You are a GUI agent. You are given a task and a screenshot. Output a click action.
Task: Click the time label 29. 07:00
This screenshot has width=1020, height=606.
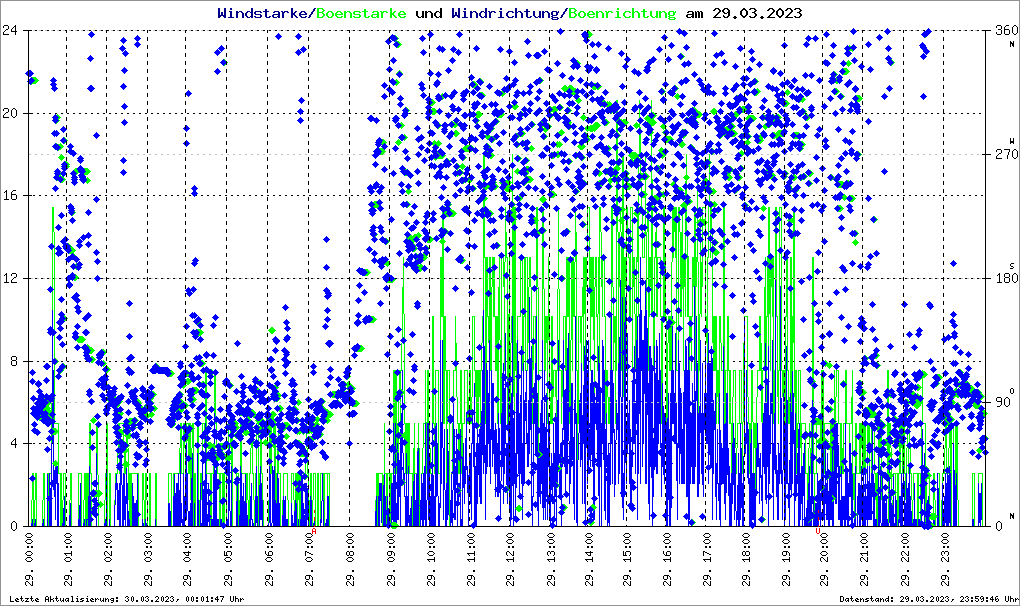tap(309, 559)
